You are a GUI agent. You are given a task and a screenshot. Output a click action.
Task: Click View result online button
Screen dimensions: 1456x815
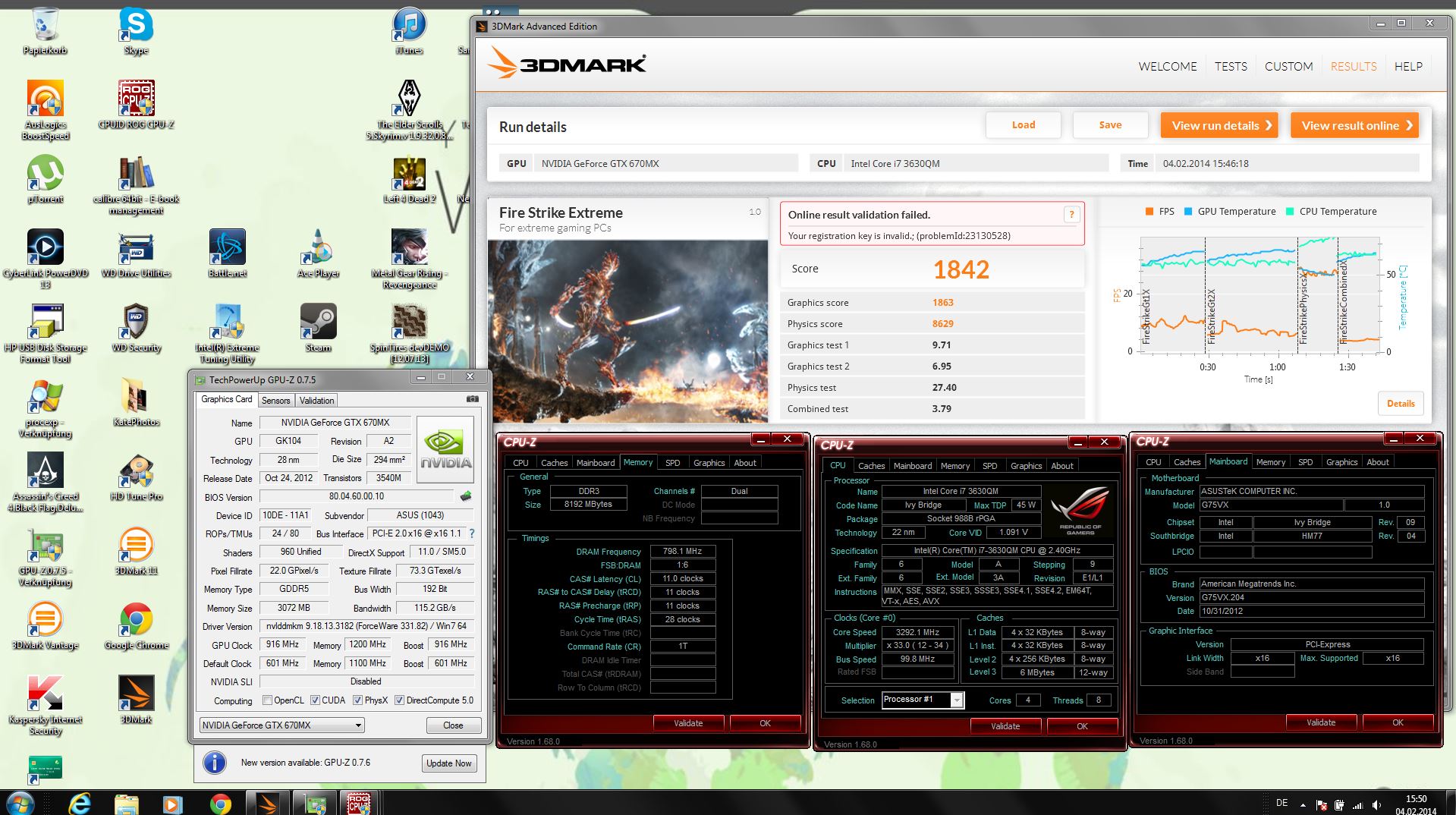pos(1354,125)
